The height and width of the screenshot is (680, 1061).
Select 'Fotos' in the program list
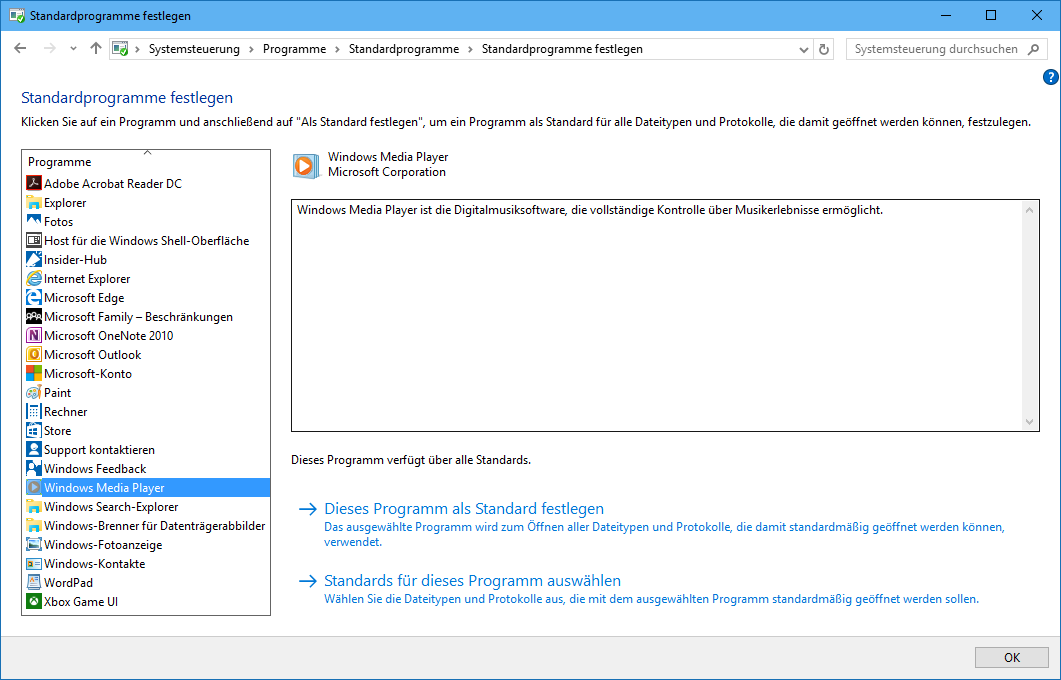point(58,221)
